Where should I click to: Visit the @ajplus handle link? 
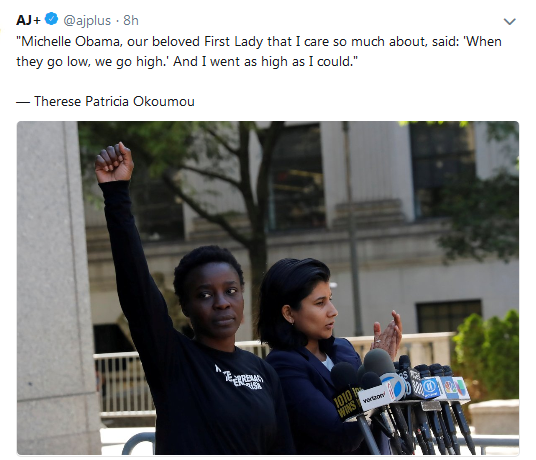point(87,21)
